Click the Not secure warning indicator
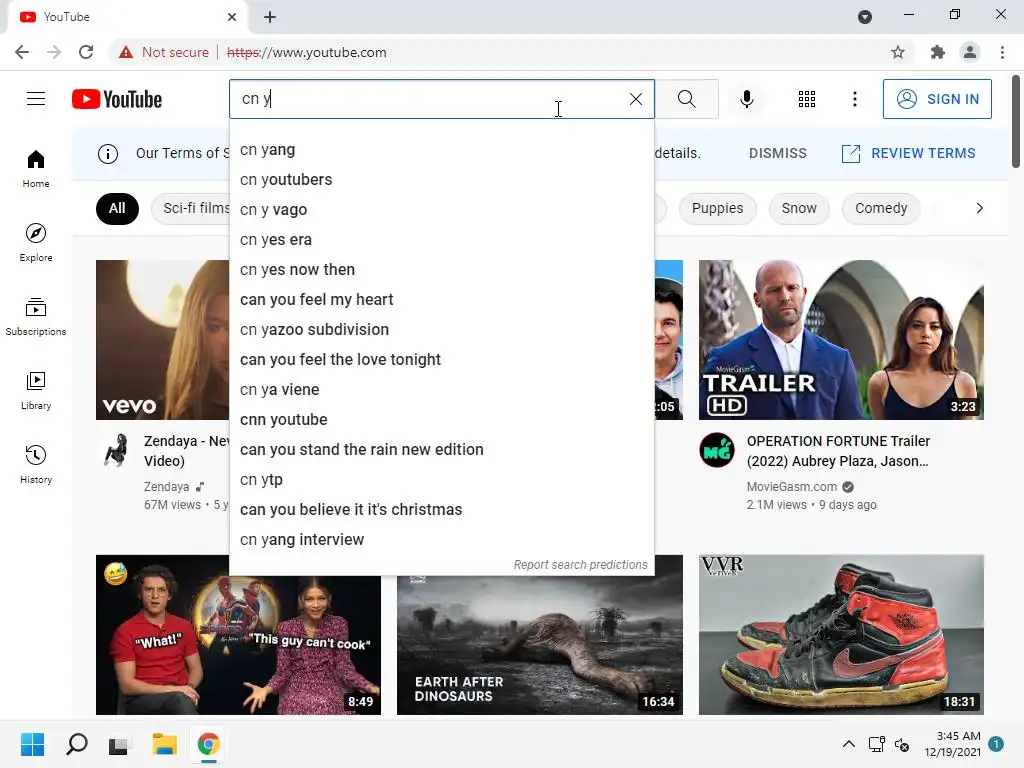 coord(164,52)
